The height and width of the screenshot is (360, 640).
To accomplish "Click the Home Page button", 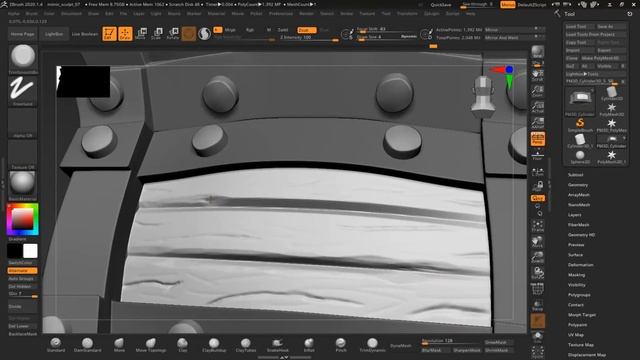I will 22,34.
